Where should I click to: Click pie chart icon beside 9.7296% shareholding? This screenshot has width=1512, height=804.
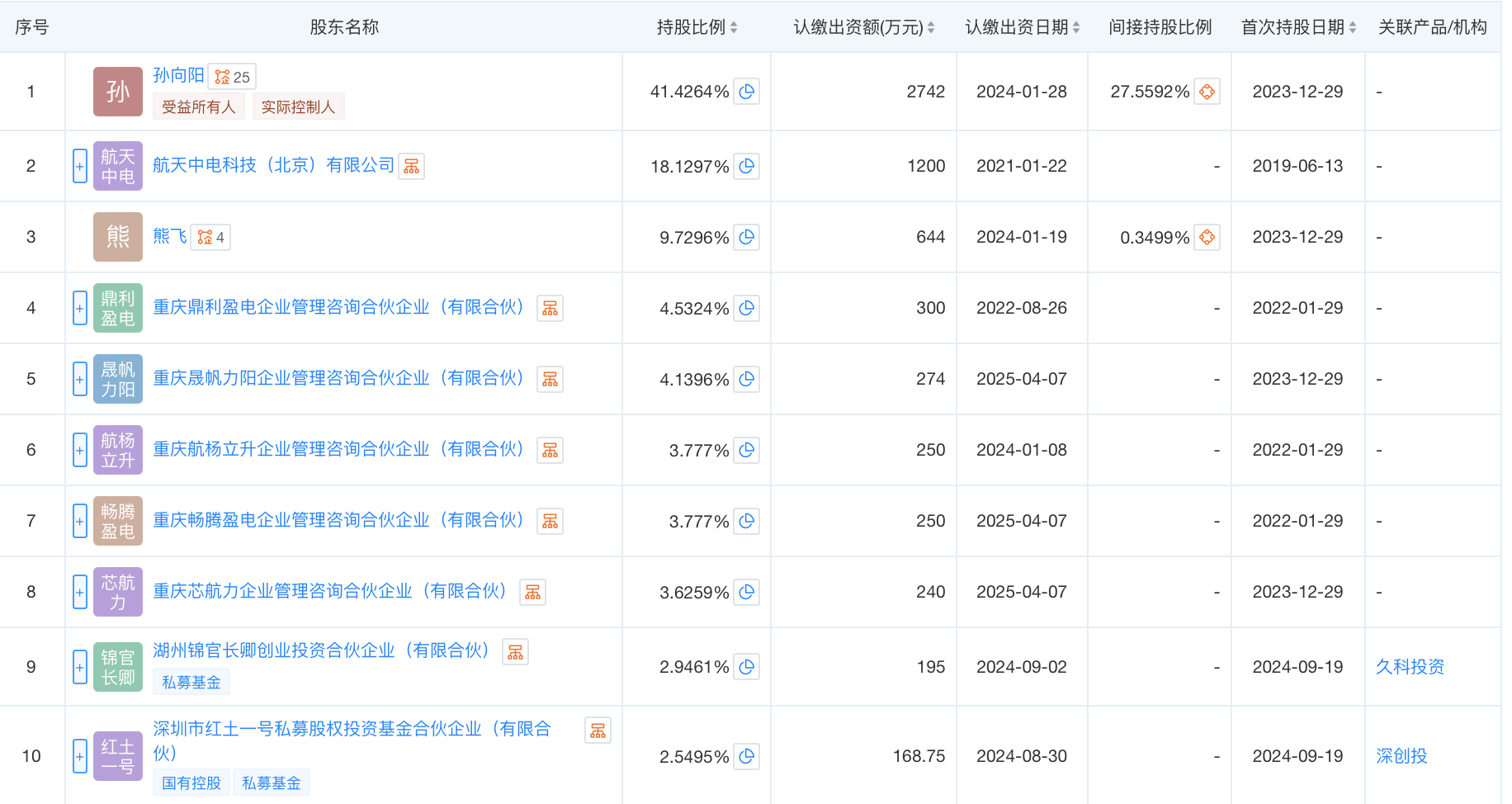(x=747, y=238)
